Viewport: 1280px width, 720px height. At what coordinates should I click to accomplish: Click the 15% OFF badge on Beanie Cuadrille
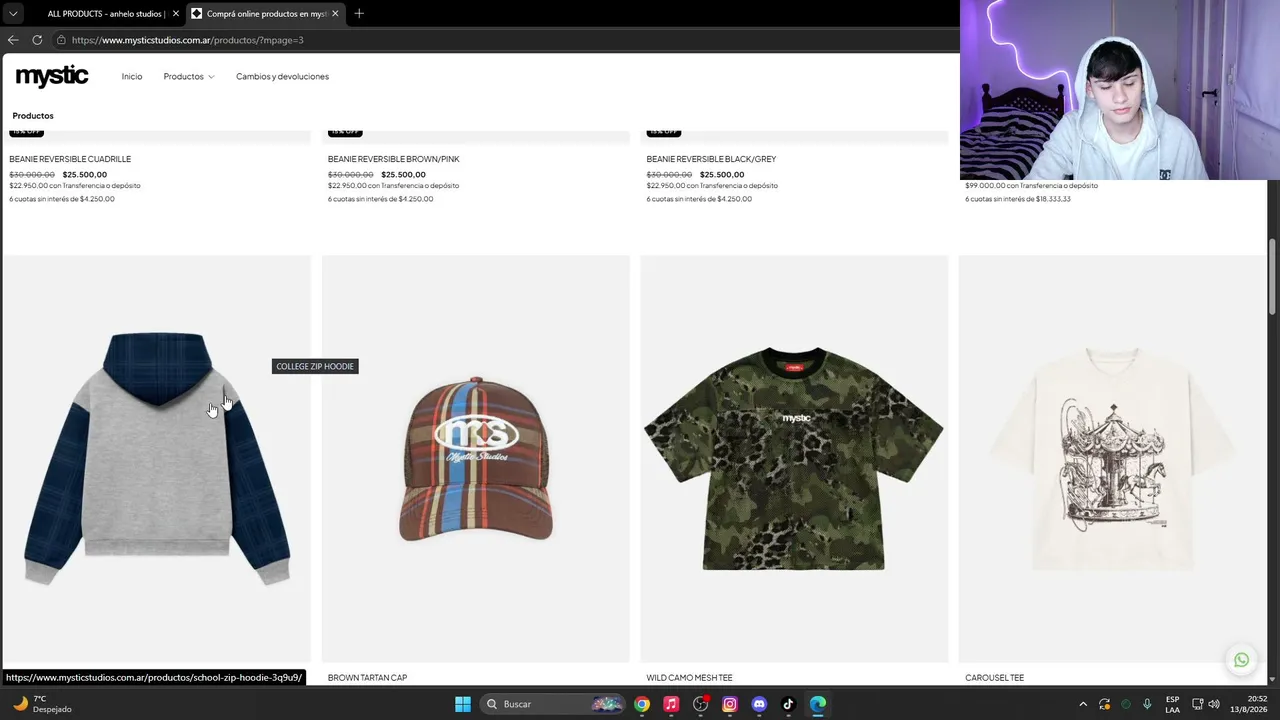[x=26, y=131]
